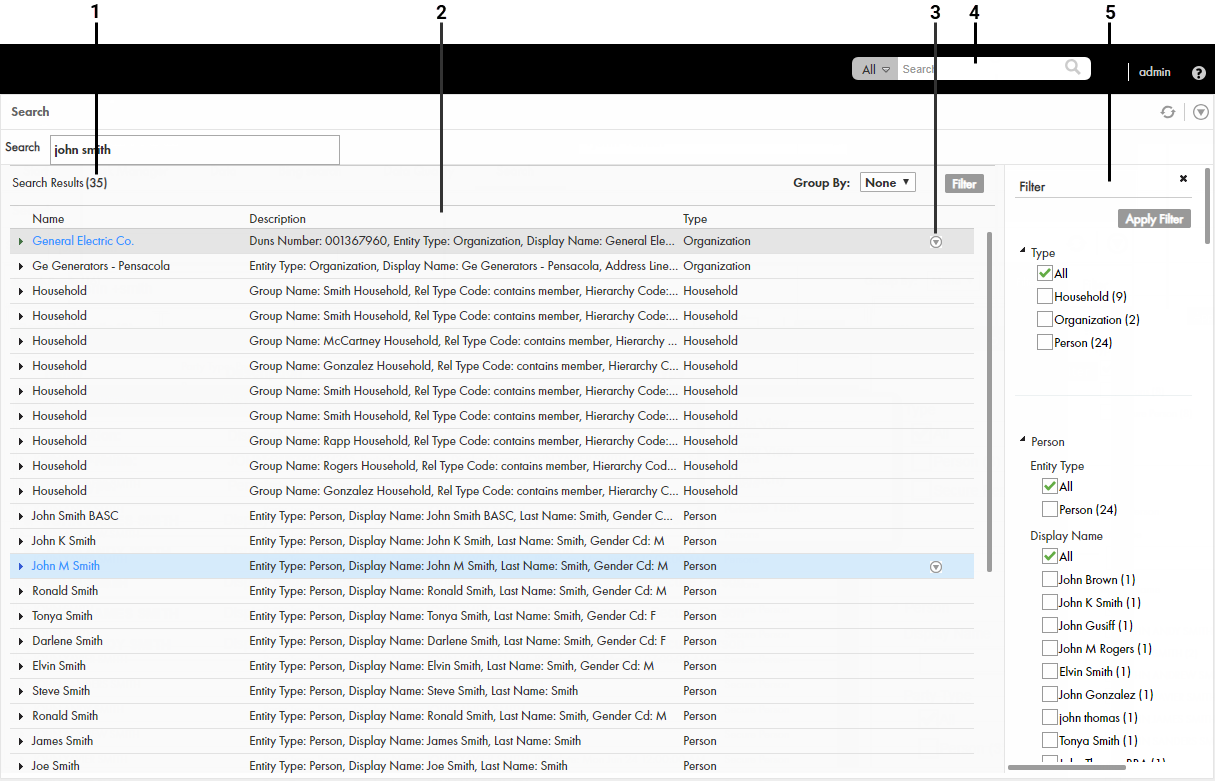The height and width of the screenshot is (781, 1215).
Task: Open the General Electric Co. link
Action: pyautogui.click(x=83, y=241)
